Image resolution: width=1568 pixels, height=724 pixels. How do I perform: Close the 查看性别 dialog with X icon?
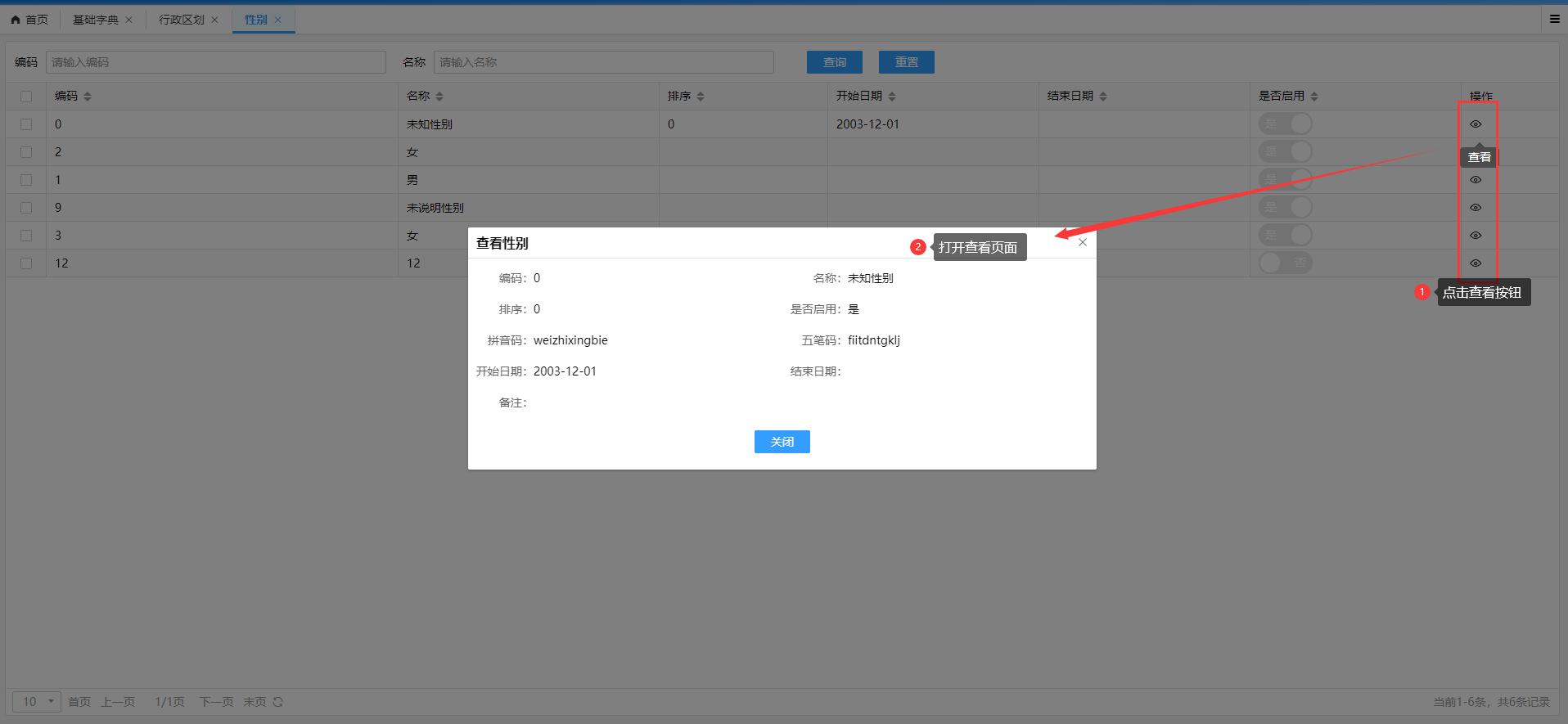pyautogui.click(x=1082, y=243)
